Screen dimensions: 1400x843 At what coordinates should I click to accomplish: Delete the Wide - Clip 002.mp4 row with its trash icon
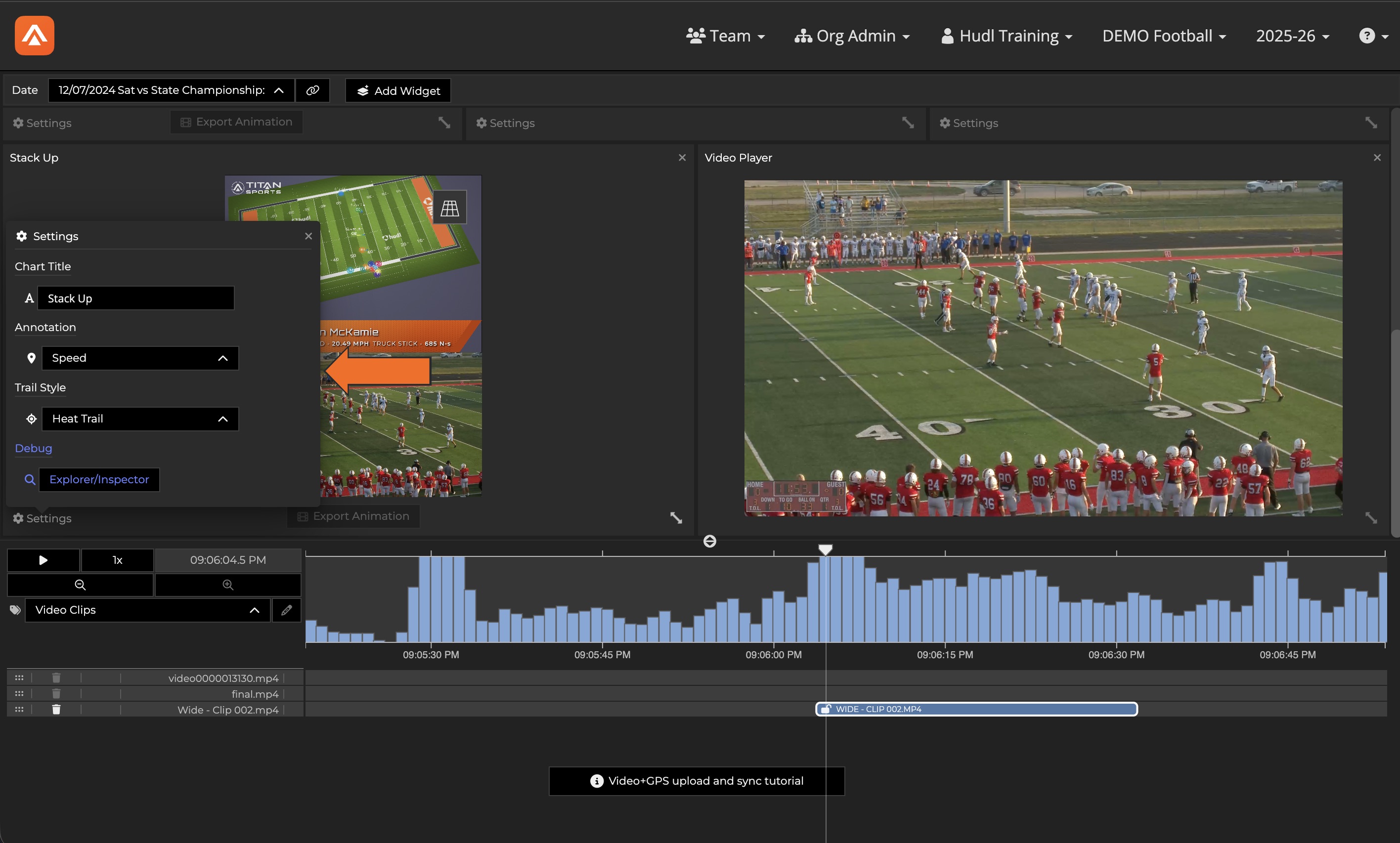point(56,710)
